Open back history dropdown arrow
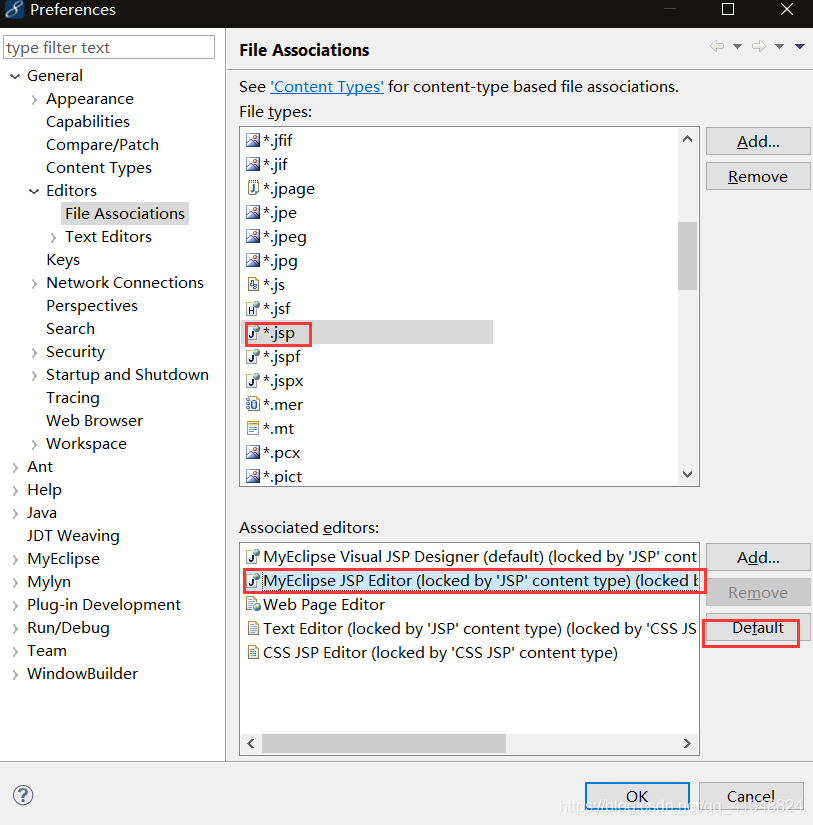 tap(738, 46)
